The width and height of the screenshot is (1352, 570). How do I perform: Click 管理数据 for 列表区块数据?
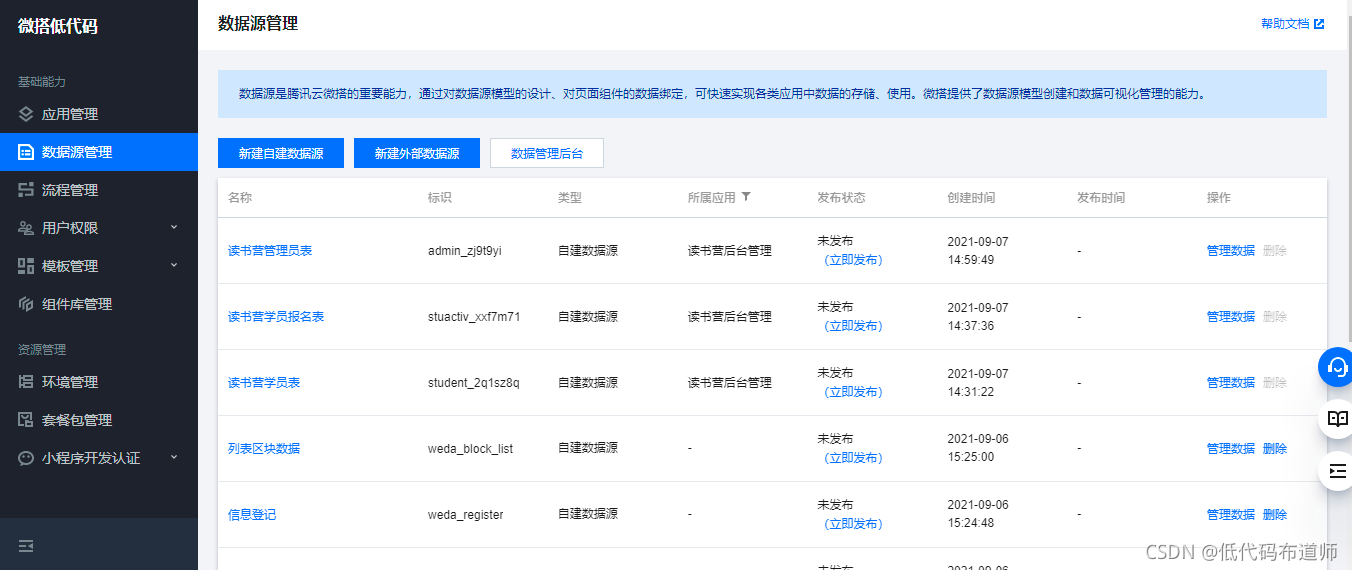(x=1231, y=448)
